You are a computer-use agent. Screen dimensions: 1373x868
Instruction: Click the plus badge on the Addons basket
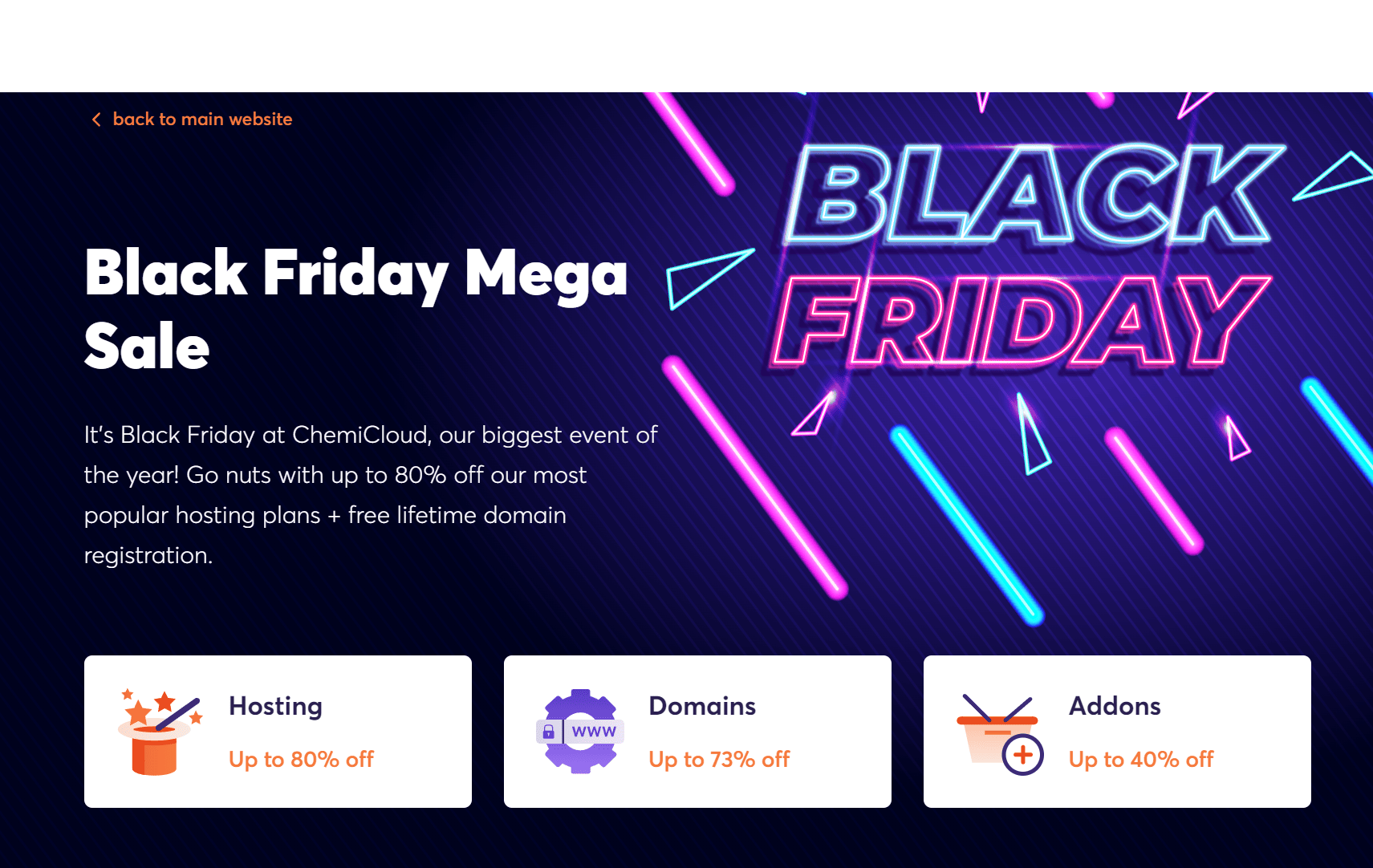pyautogui.click(x=1022, y=756)
